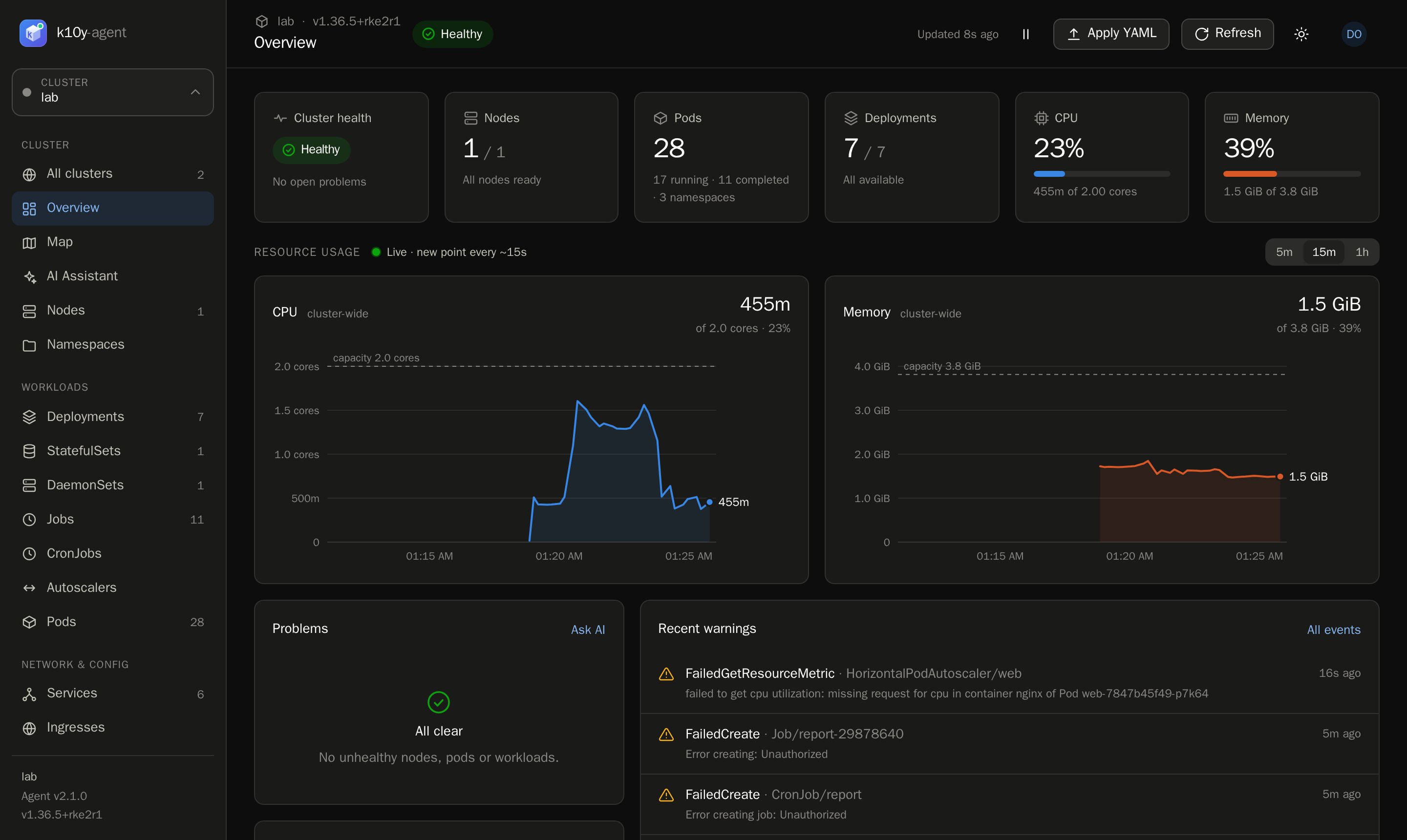
Task: Click the All clusters globe icon
Action: pos(29,174)
